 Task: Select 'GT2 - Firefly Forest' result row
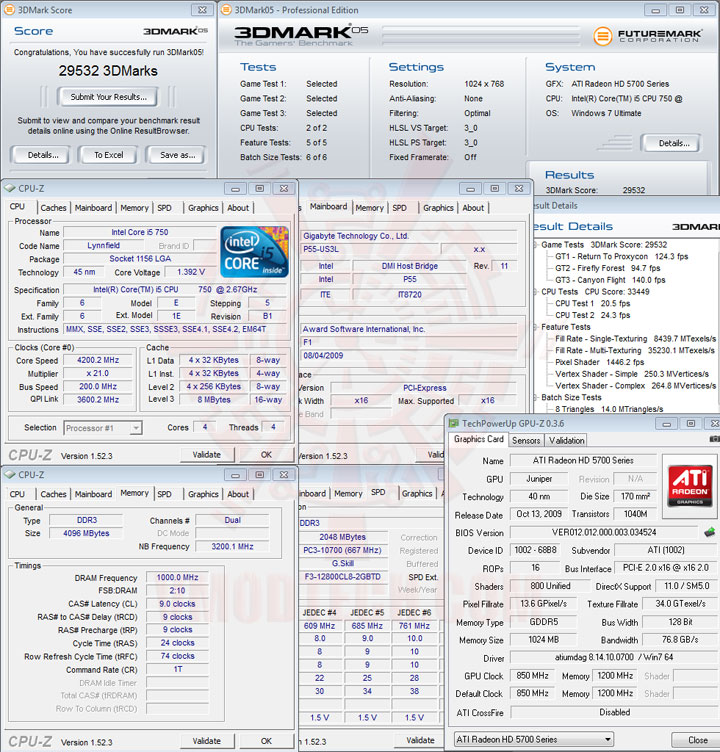coord(608,269)
